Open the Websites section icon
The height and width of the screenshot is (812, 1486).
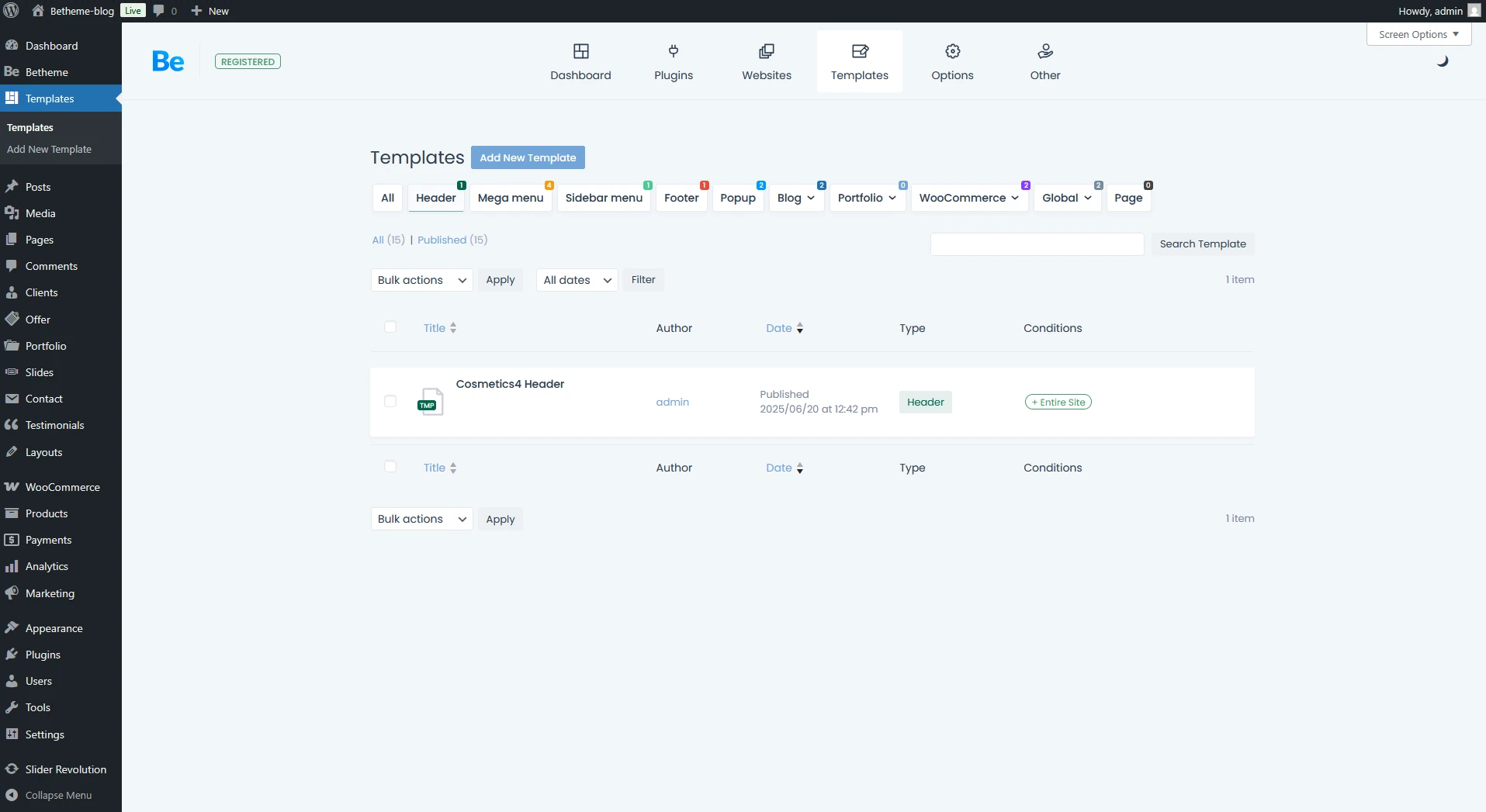[766, 53]
